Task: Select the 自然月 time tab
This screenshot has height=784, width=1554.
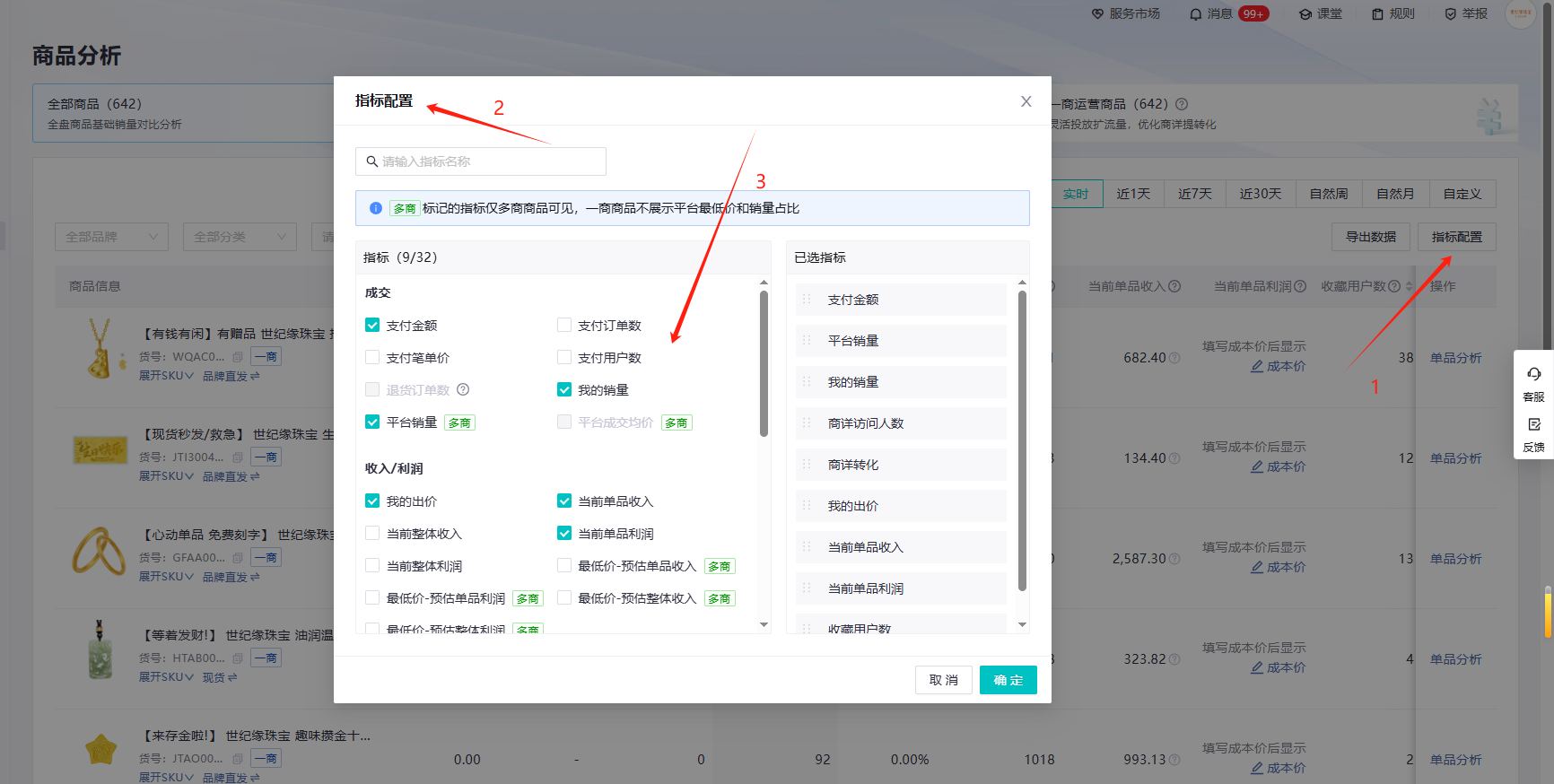Action: coord(1394,194)
